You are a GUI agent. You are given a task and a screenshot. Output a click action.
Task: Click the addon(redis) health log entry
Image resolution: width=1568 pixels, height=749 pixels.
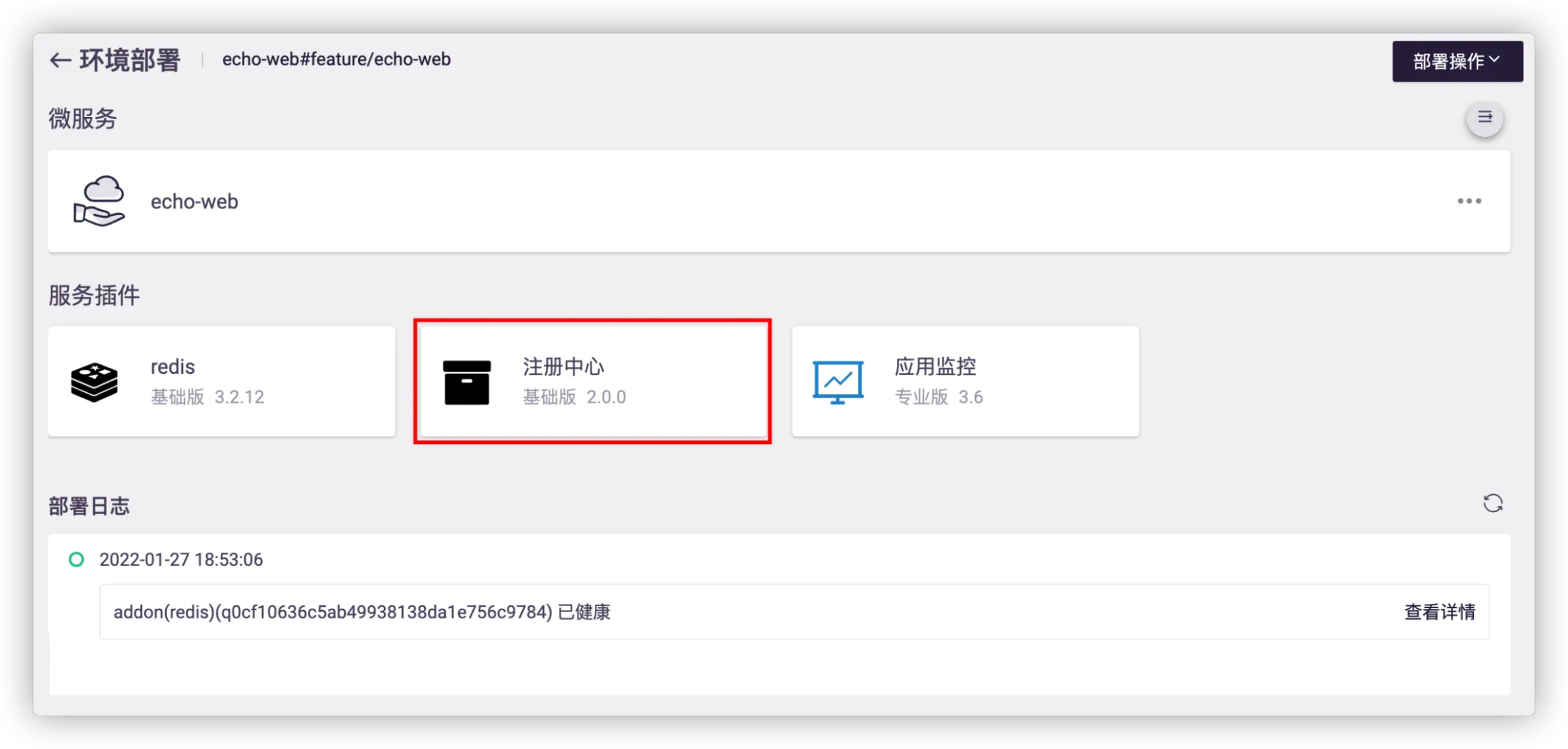[361, 612]
